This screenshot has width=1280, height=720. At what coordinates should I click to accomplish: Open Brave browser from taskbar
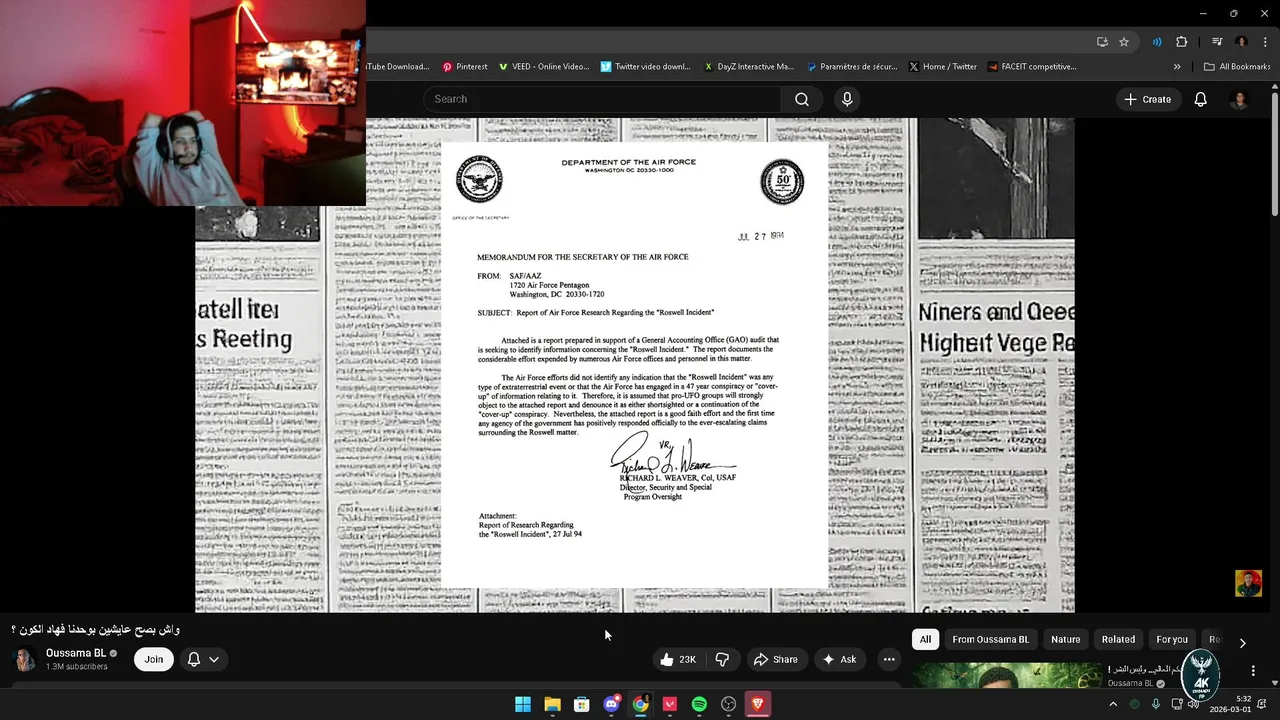click(758, 704)
